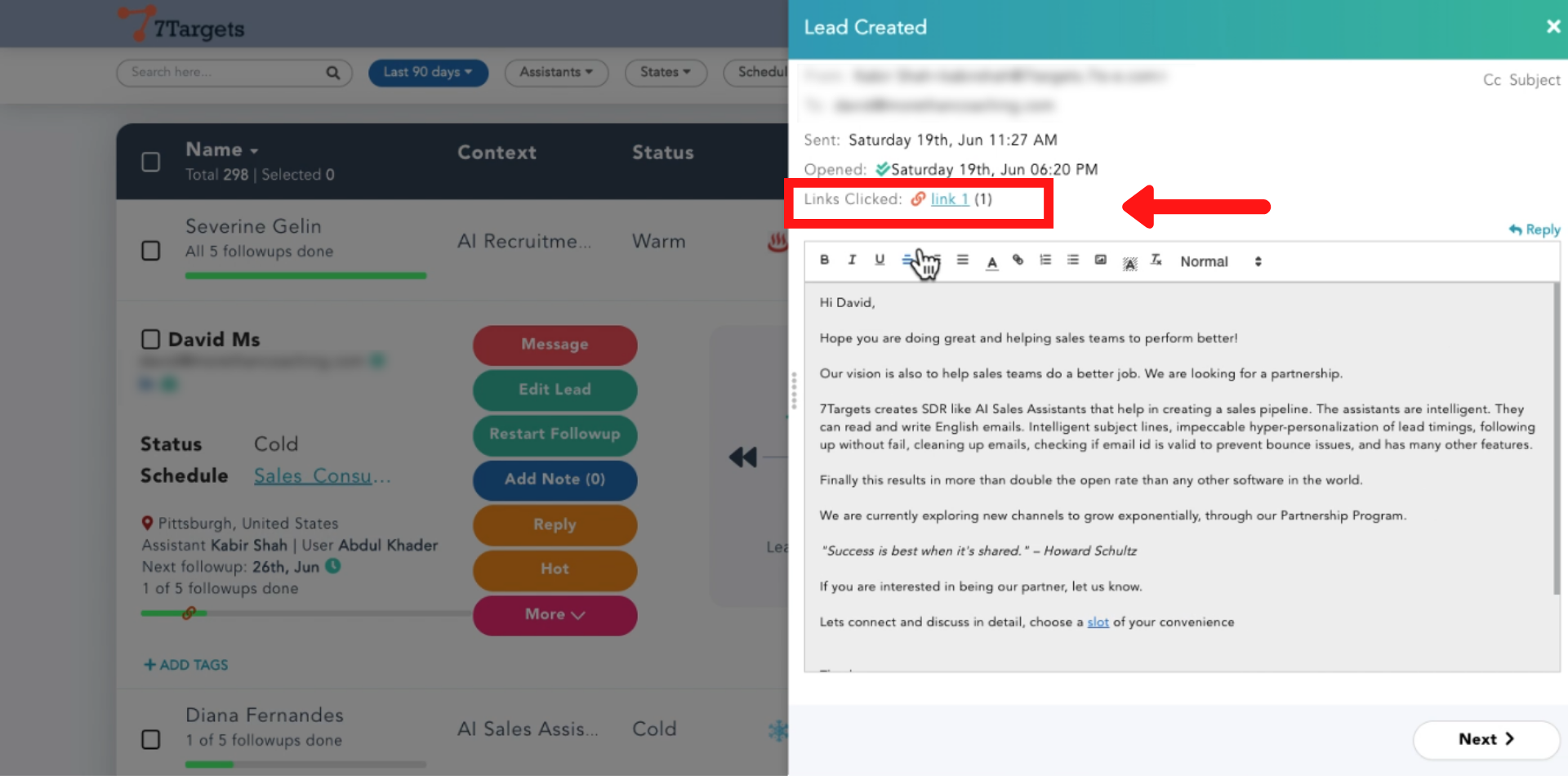Open link 1 in Links Clicked
Viewport: 1568px width, 776px height.
(949, 199)
